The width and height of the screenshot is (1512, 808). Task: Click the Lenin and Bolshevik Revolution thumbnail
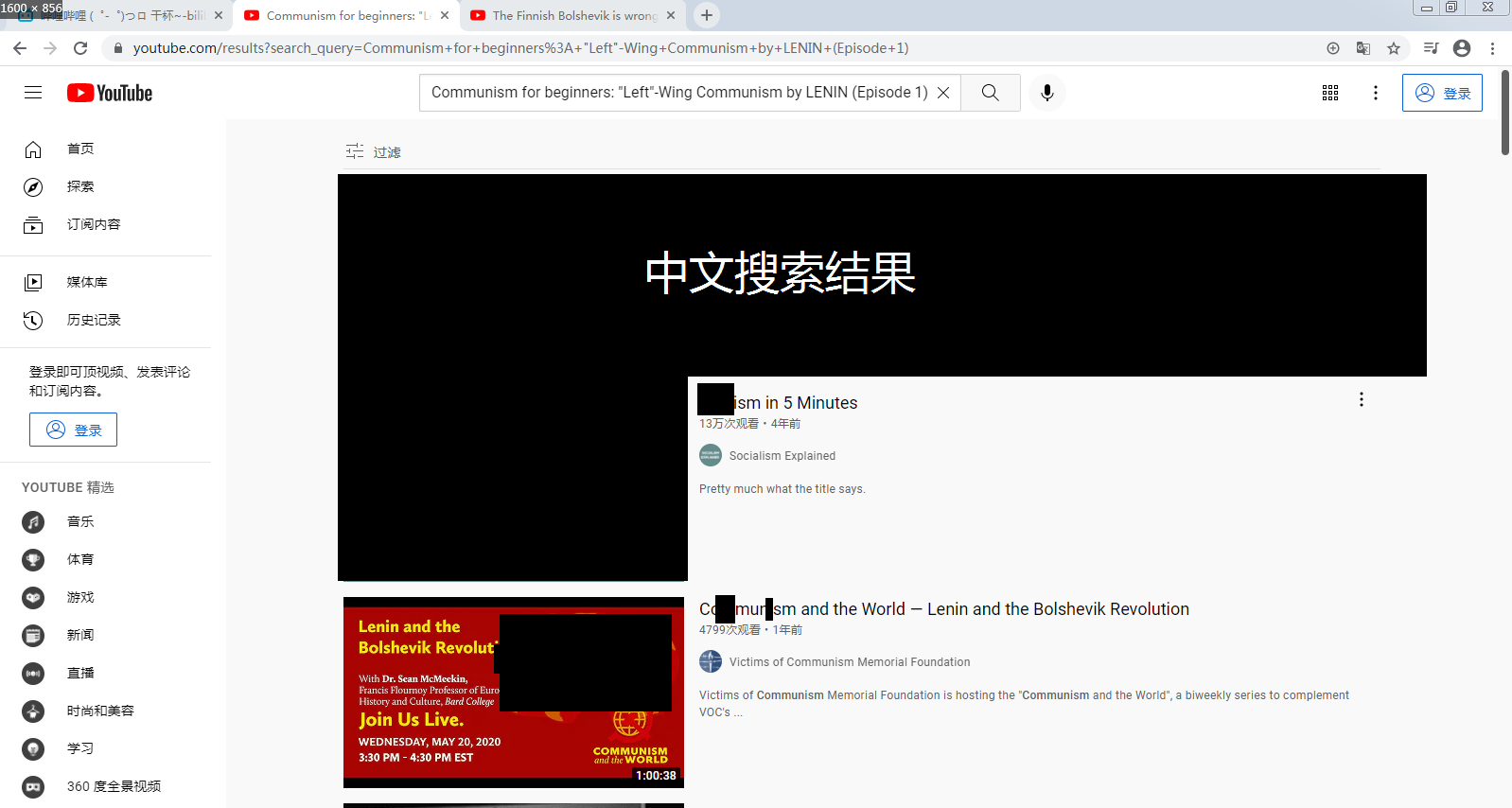tap(514, 693)
